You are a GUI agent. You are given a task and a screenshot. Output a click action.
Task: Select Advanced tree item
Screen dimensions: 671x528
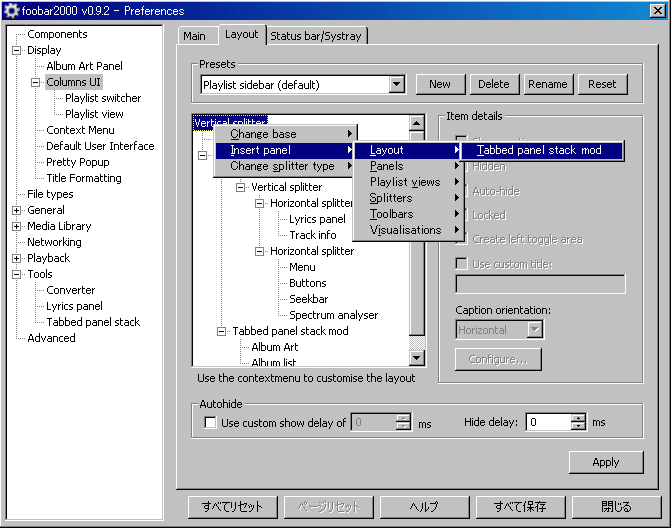pos(51,338)
